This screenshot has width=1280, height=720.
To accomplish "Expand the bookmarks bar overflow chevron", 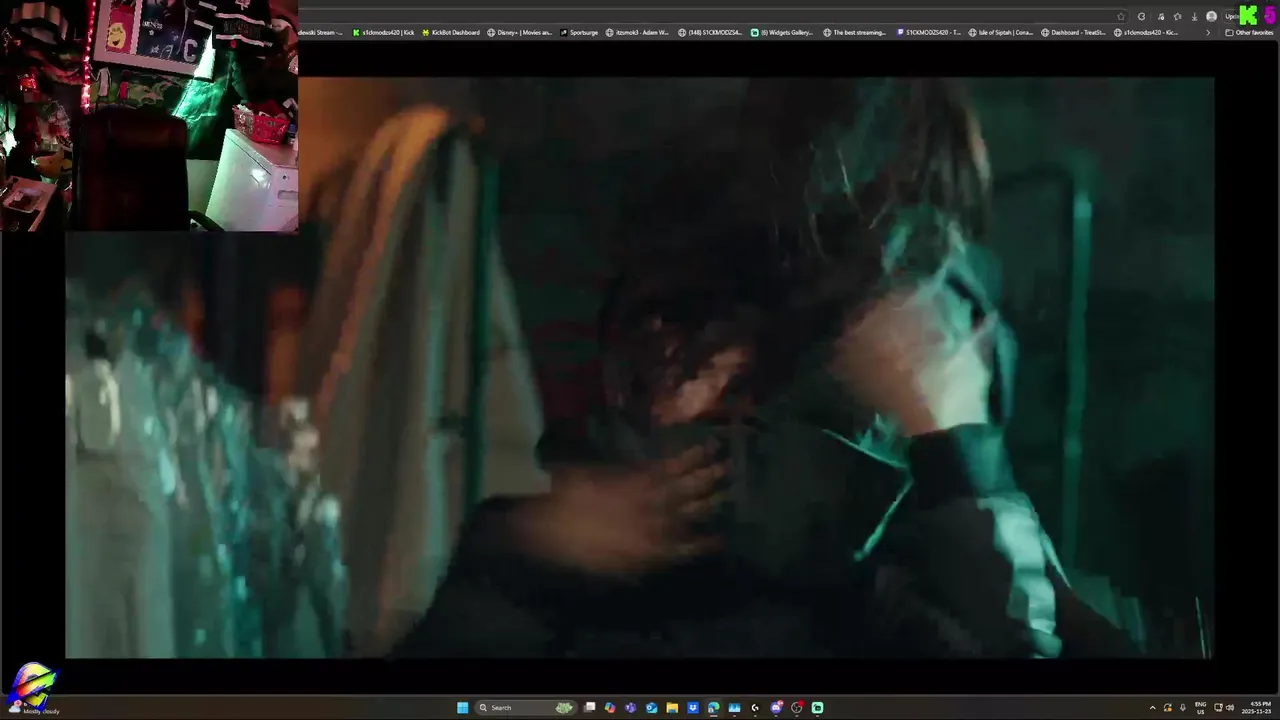I will click(1208, 32).
